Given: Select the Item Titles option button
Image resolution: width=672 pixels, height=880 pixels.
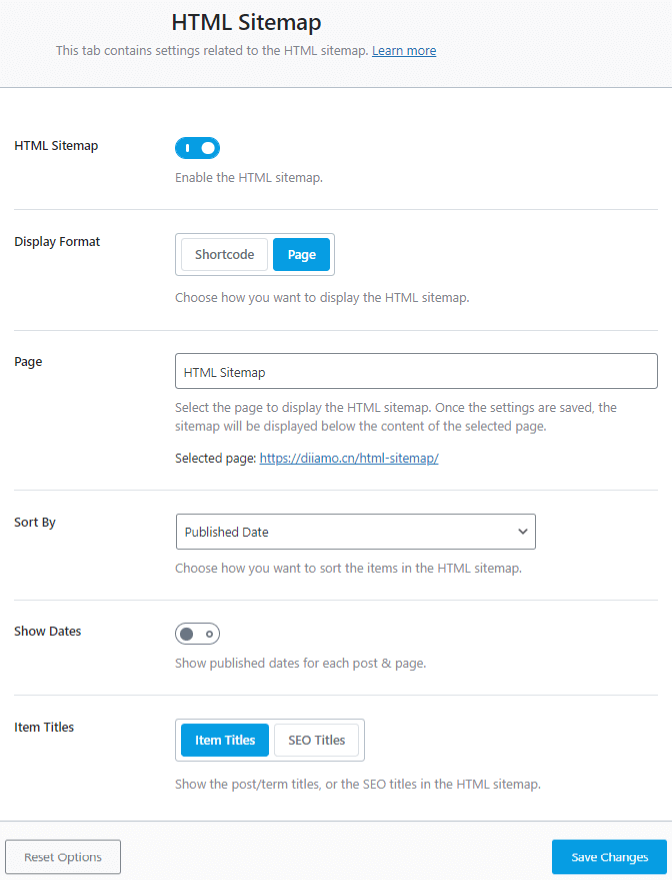Looking at the screenshot, I should (x=225, y=740).
